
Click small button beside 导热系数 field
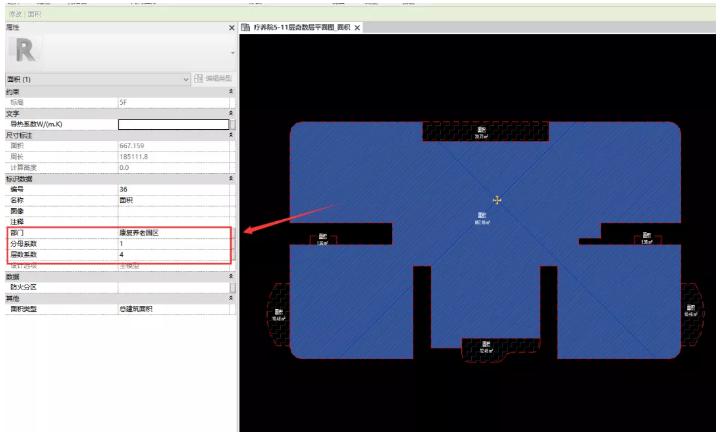click(233, 125)
